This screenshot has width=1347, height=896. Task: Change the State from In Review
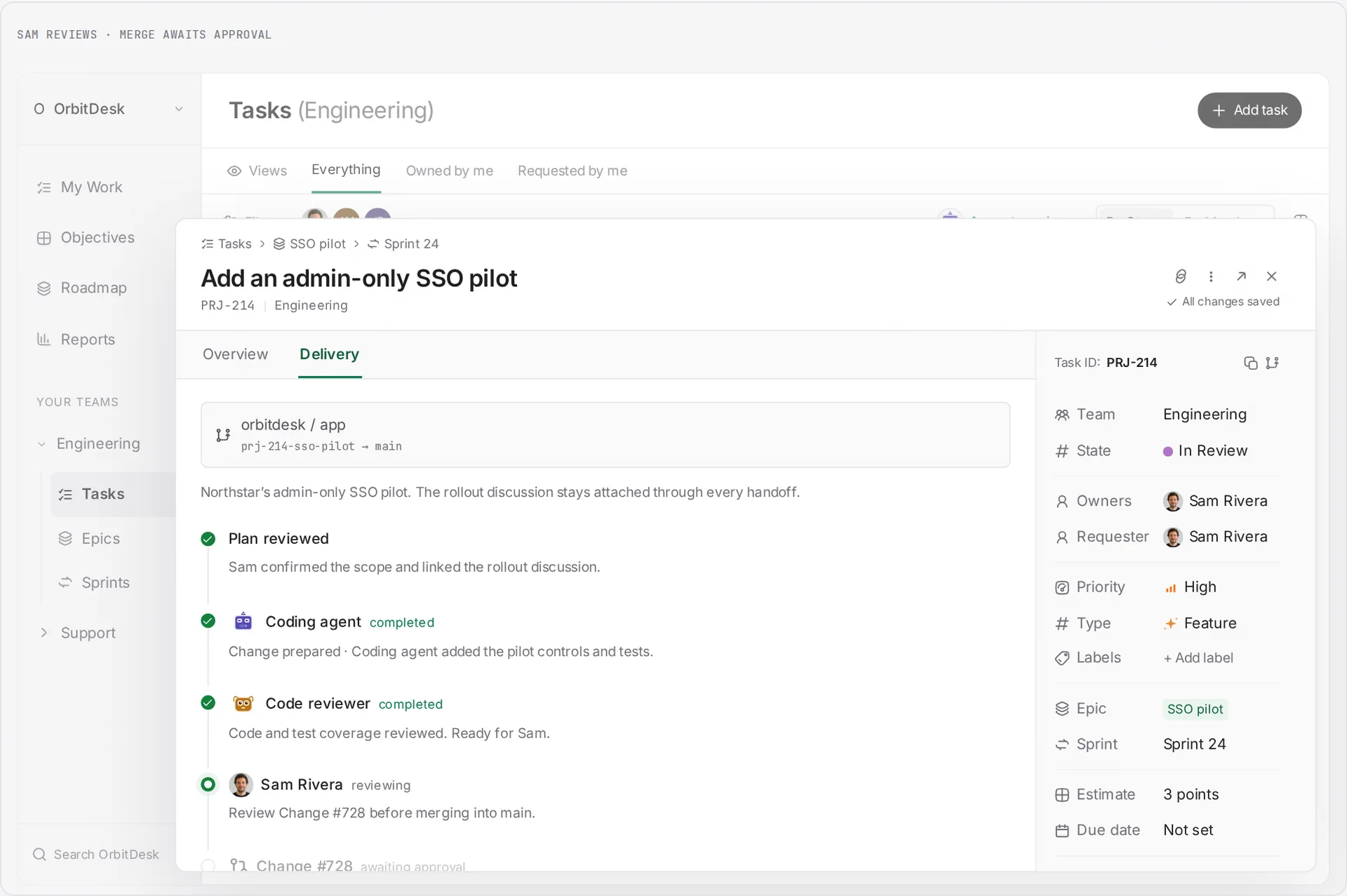[x=1205, y=451]
